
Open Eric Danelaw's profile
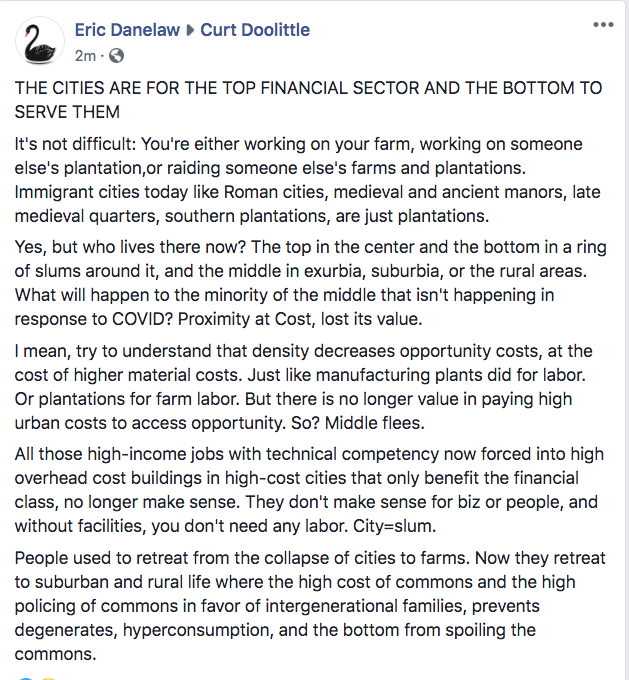tap(127, 30)
